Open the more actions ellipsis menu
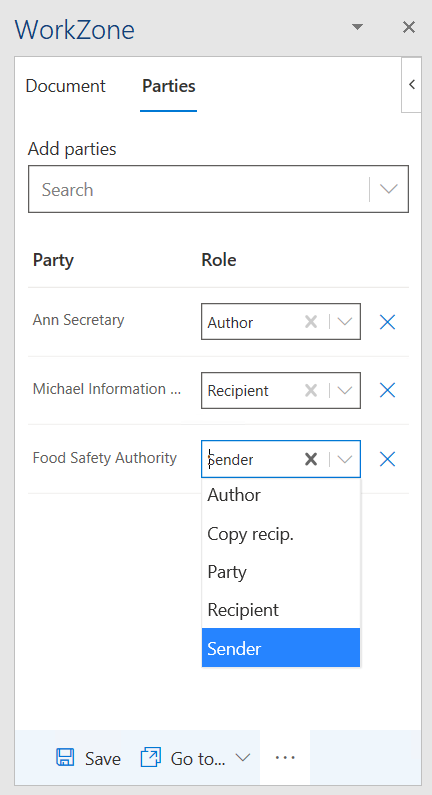432x795 pixels. pyautogui.click(x=285, y=757)
